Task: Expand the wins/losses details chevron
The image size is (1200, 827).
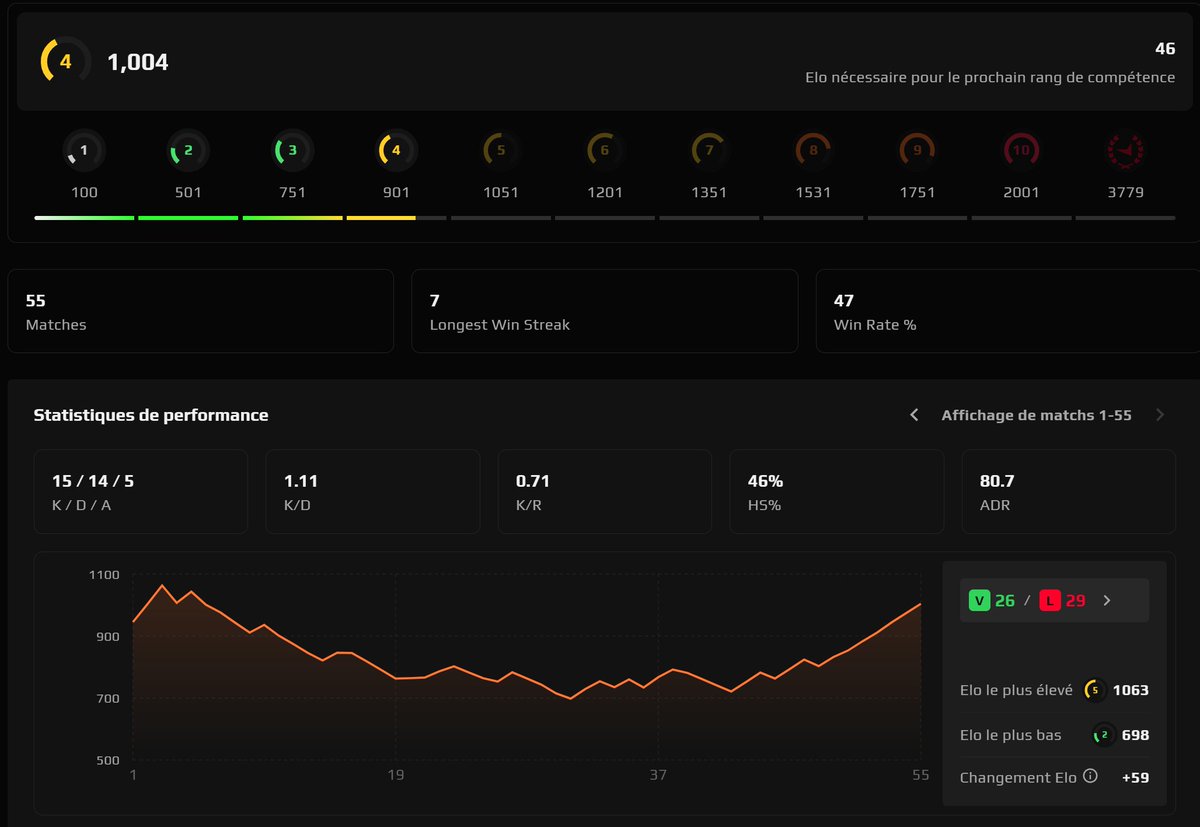Action: 1106,601
